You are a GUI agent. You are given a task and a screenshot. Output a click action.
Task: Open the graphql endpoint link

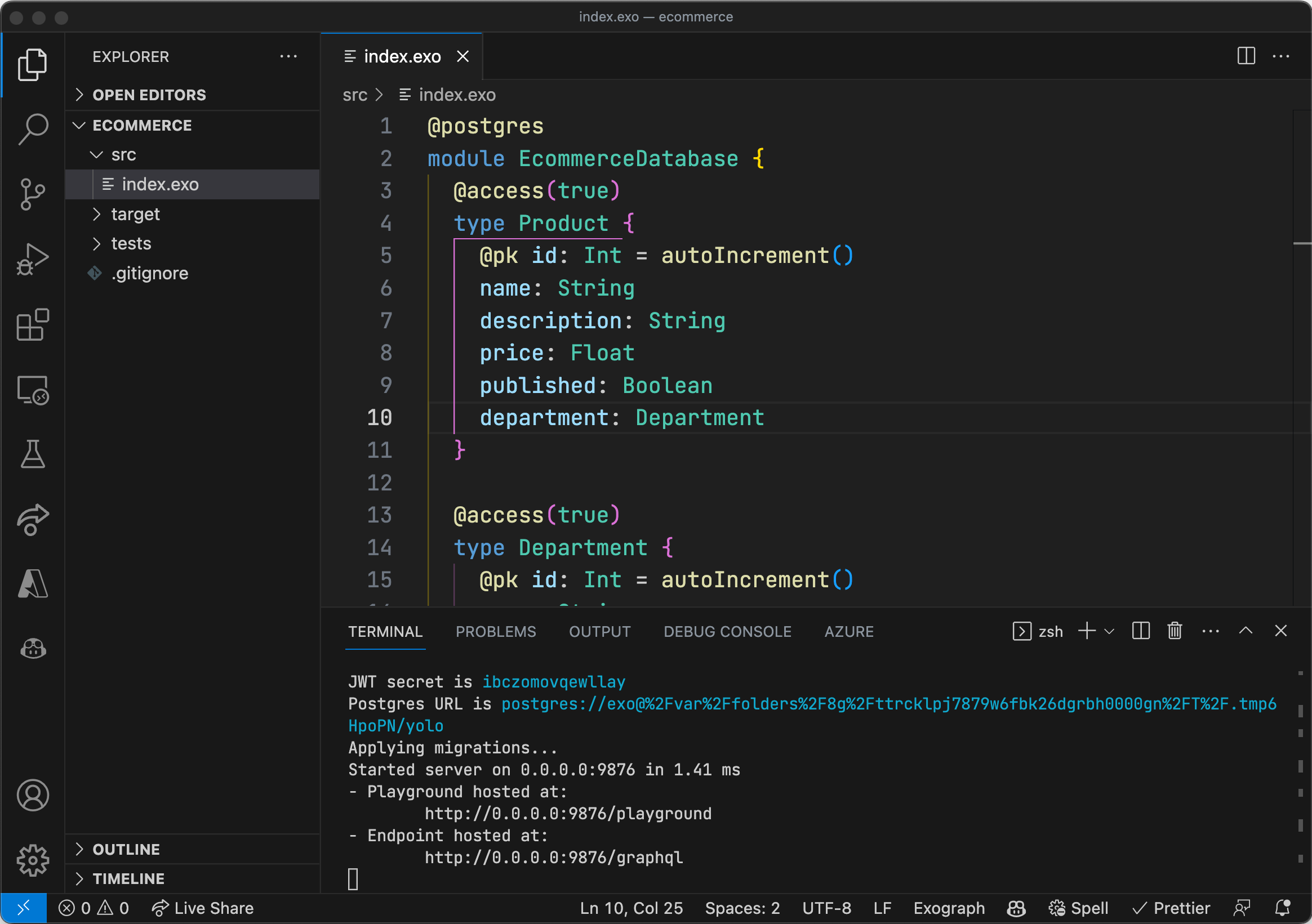point(553,857)
